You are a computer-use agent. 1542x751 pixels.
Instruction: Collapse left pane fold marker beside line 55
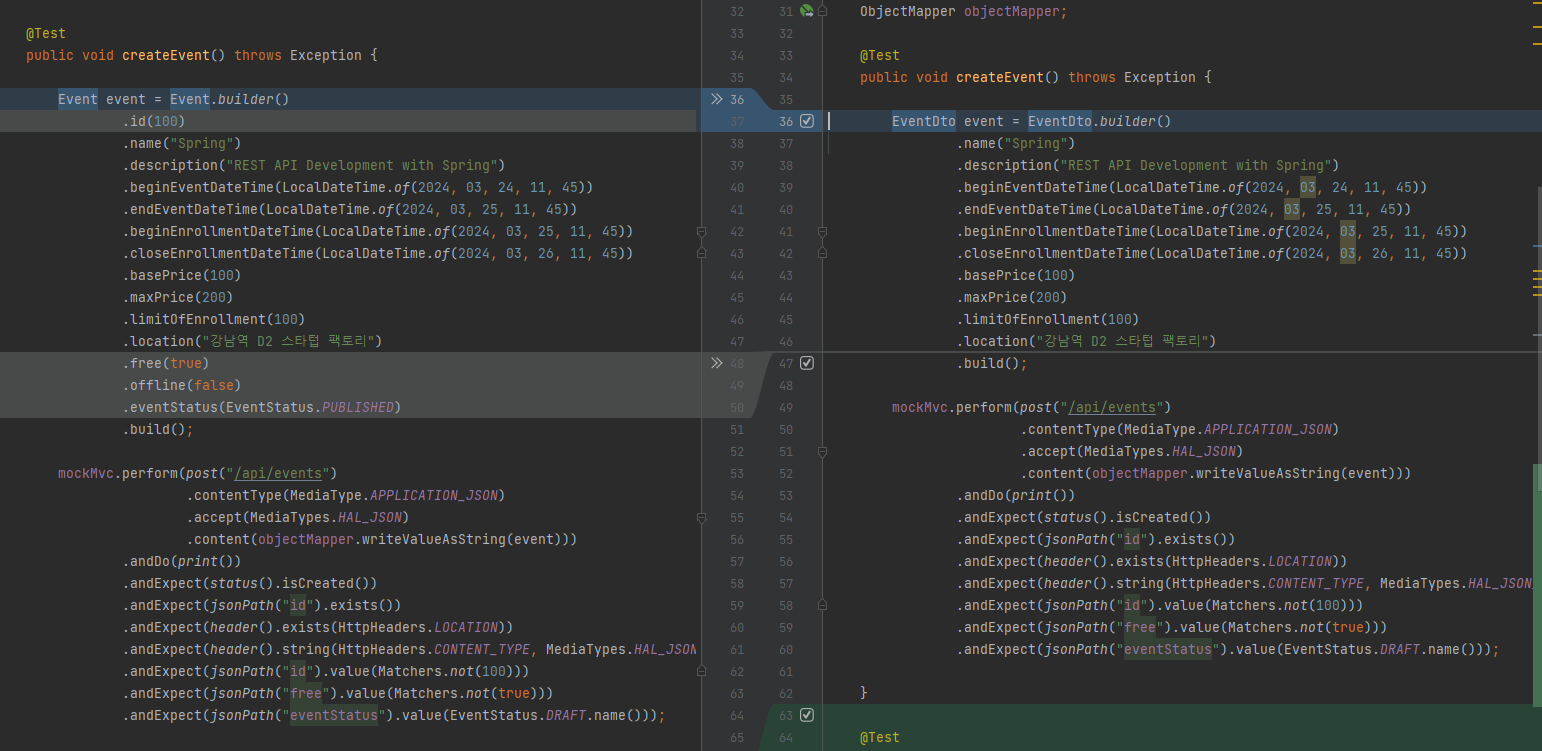point(701,517)
